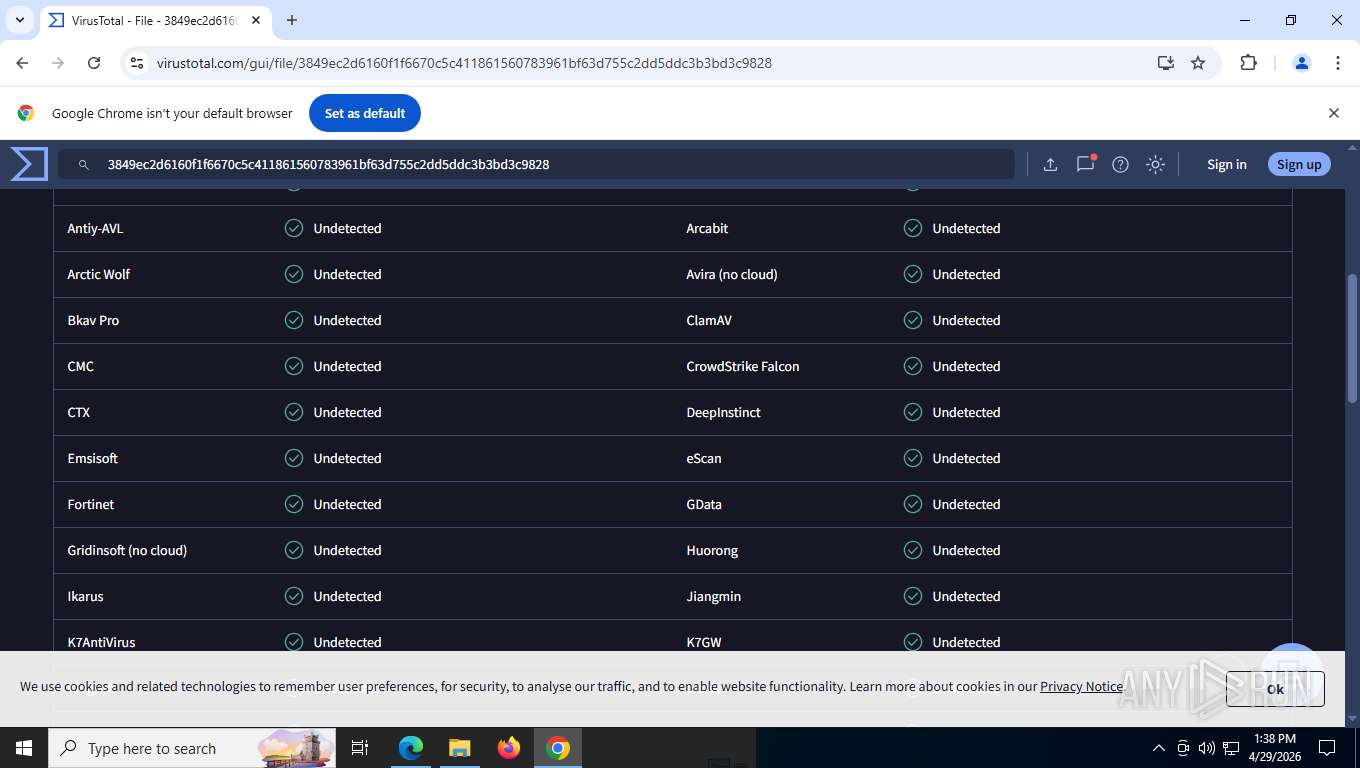Click Undetected check icon for CMC
Viewport: 1360px width, 768px height.
point(294,366)
